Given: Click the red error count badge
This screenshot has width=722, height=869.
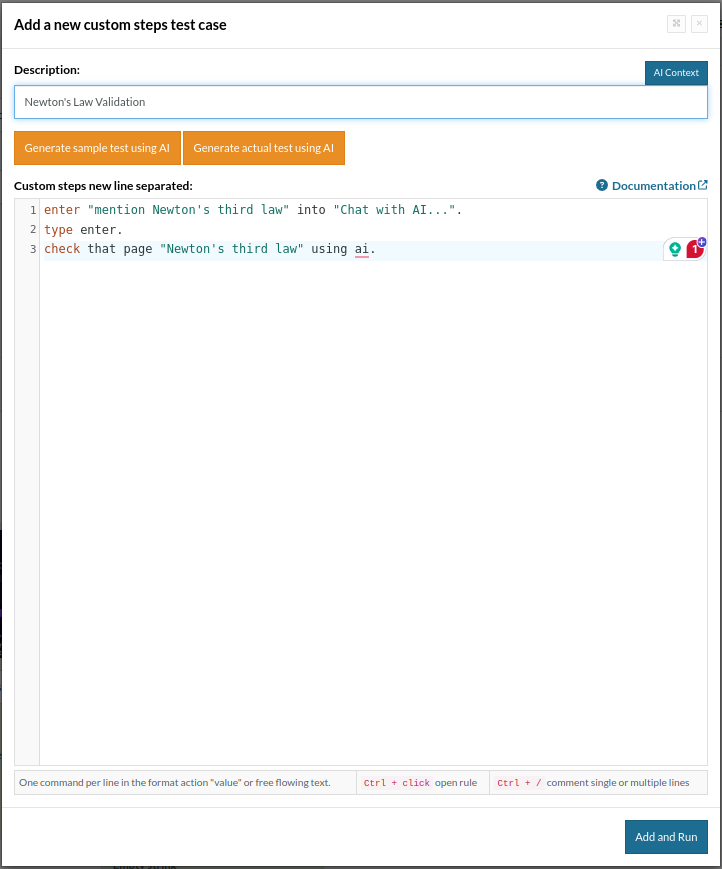Looking at the screenshot, I should [694, 251].
